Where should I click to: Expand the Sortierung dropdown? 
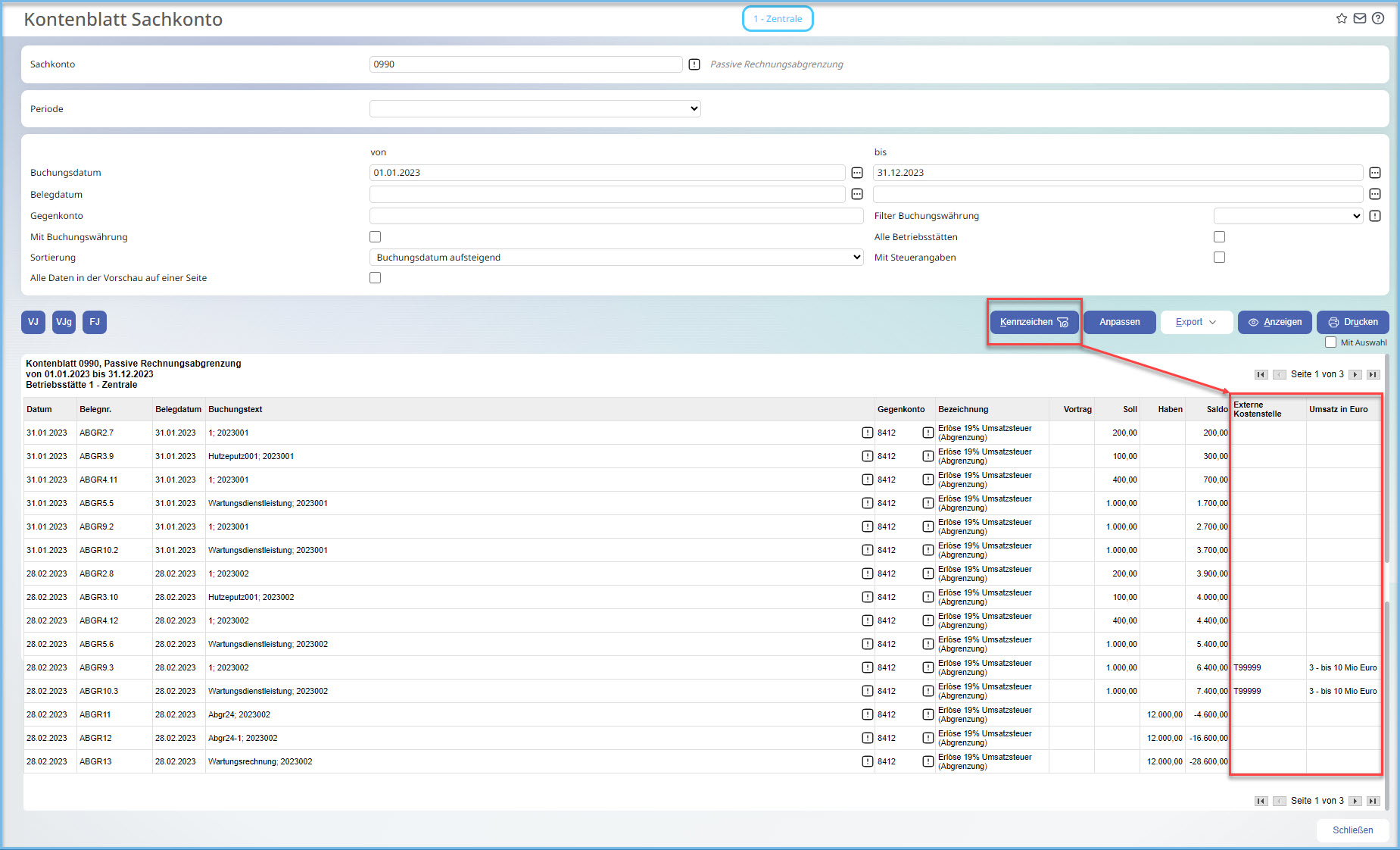point(616,258)
